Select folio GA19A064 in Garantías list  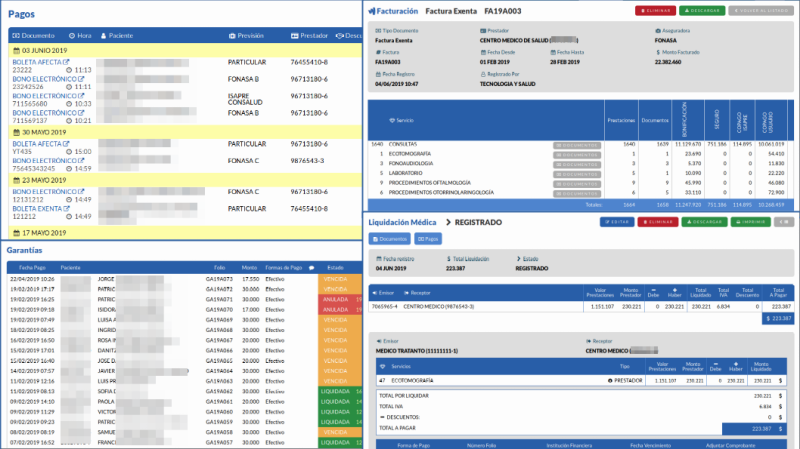click(x=219, y=371)
